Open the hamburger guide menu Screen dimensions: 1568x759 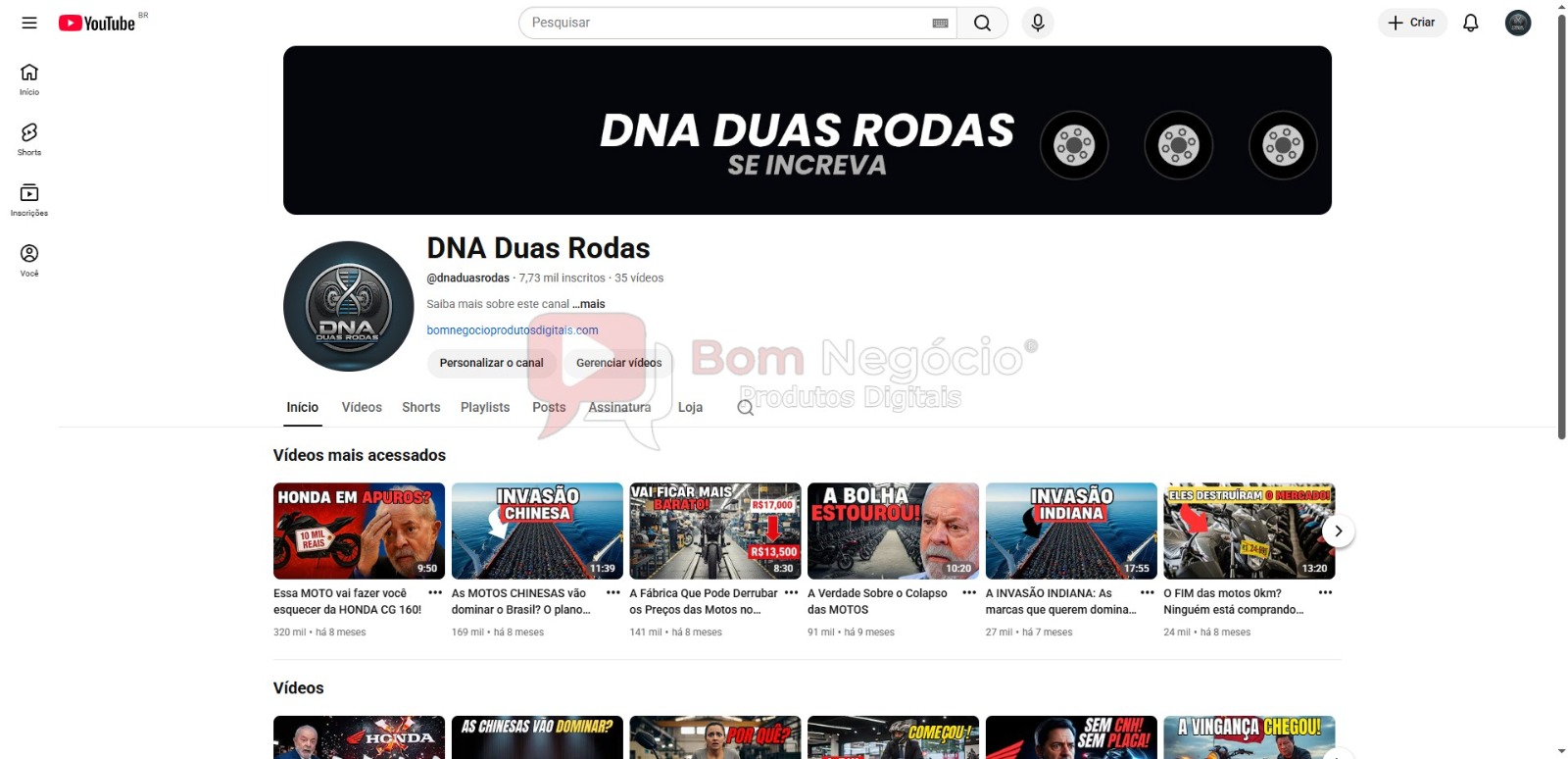coord(29,23)
